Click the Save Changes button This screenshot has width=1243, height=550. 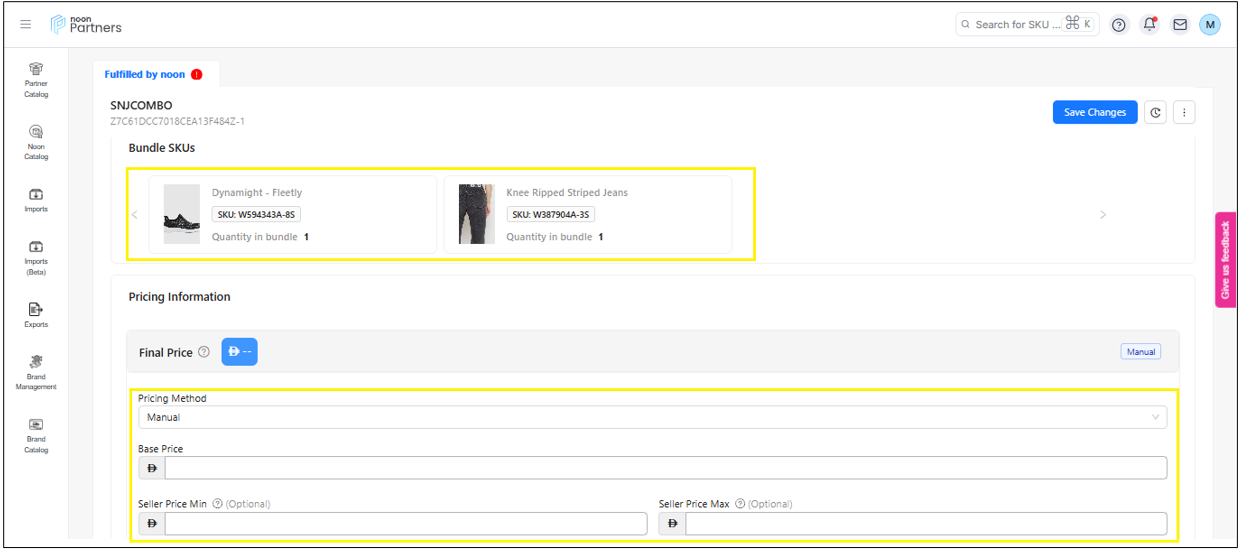coord(1094,113)
